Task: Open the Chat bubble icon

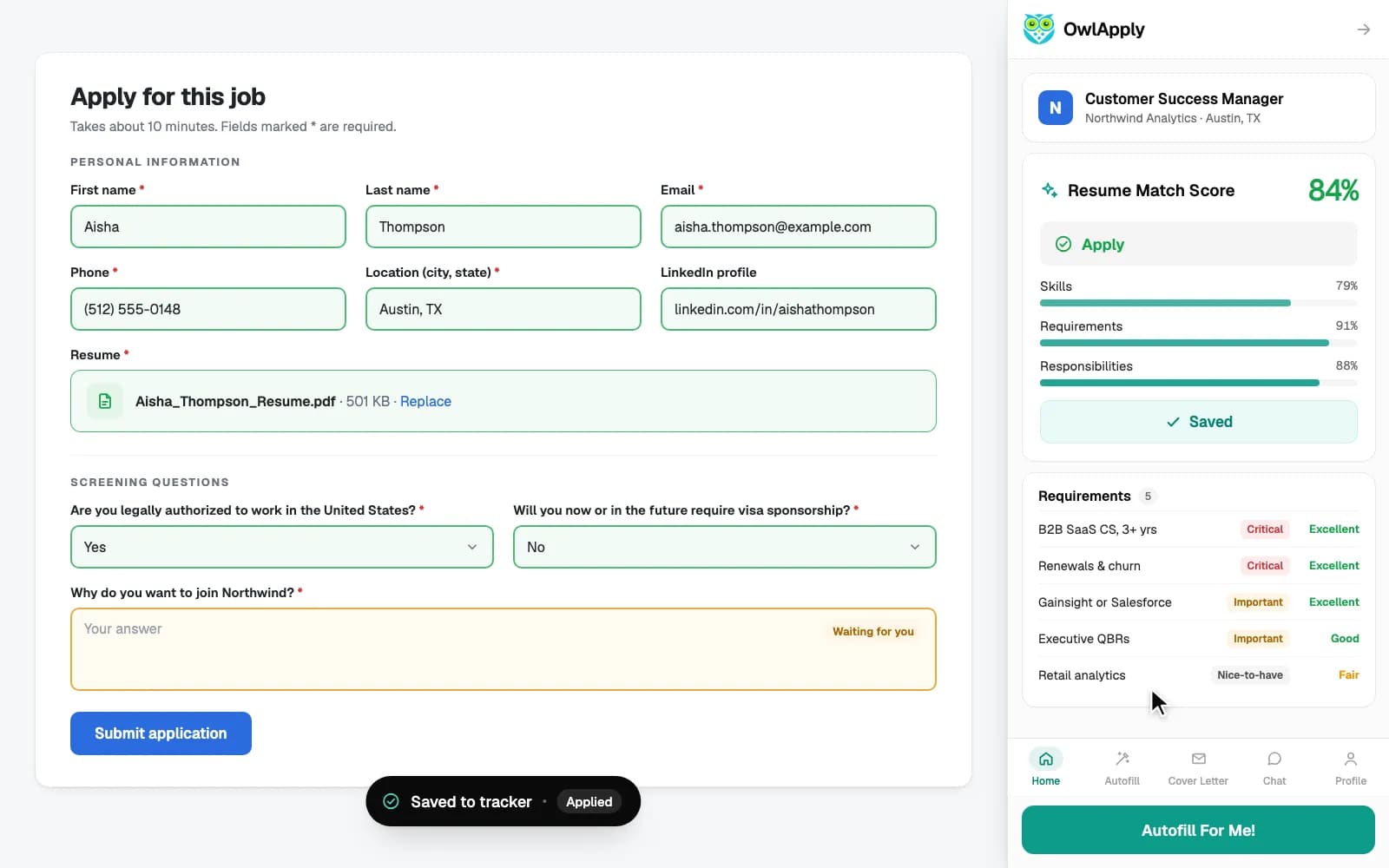Action: (1274, 759)
